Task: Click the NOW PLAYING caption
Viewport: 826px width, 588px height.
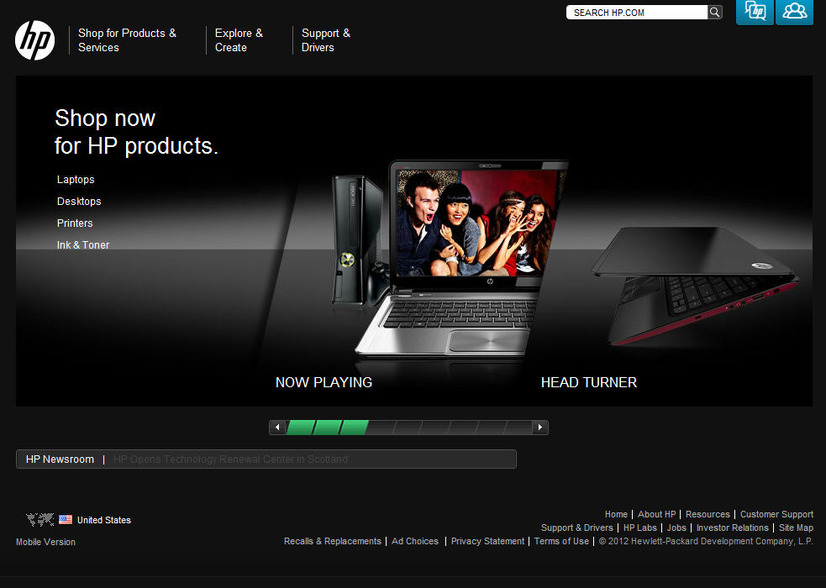Action: (x=324, y=383)
